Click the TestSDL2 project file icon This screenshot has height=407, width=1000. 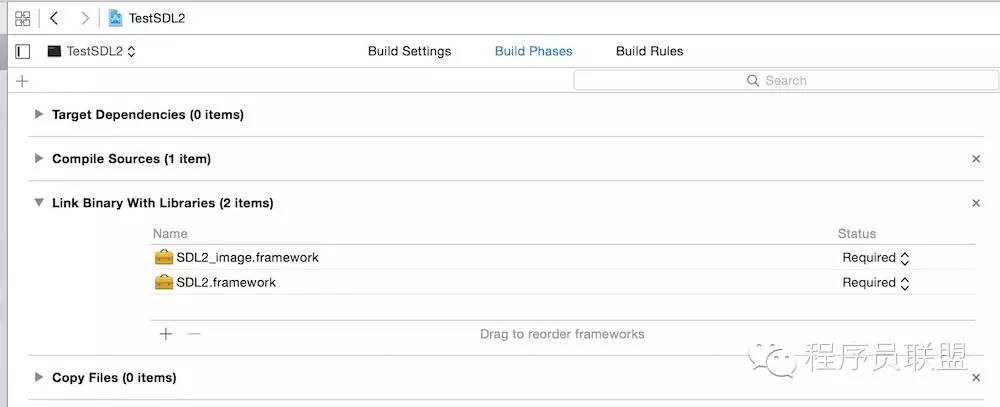[x=115, y=18]
